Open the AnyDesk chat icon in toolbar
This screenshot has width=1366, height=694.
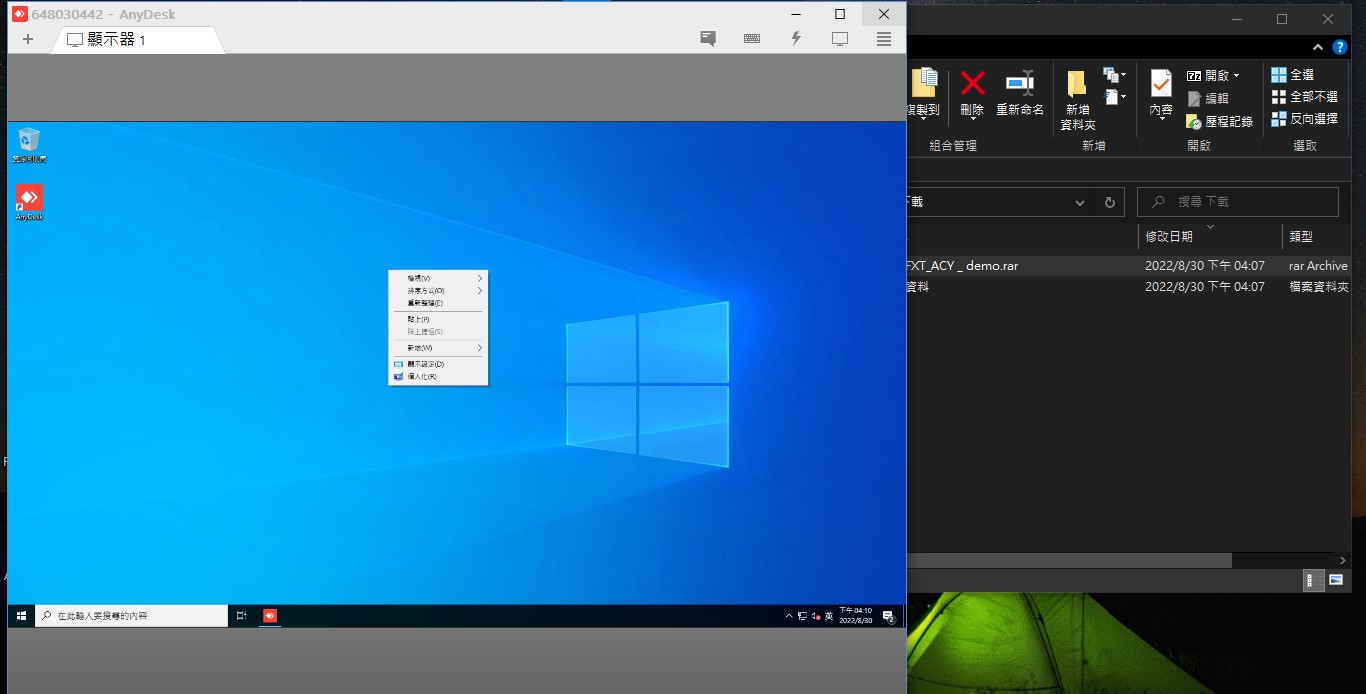pos(708,39)
